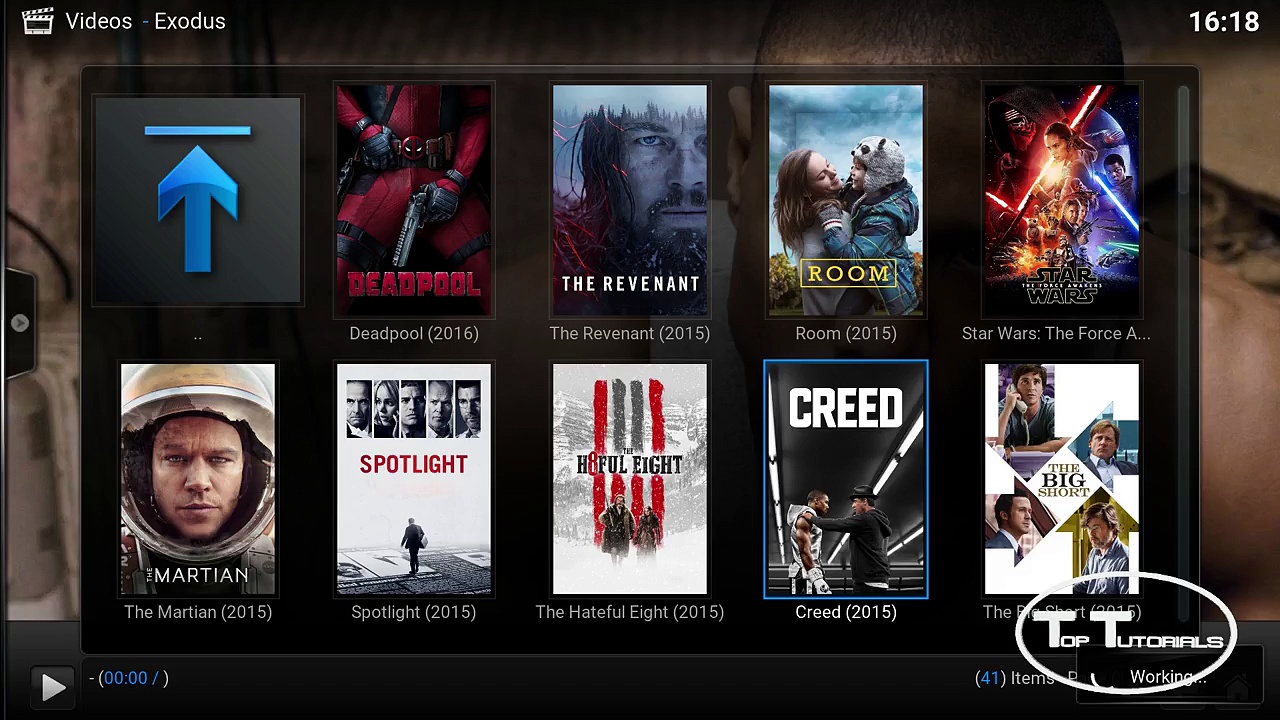This screenshot has height=720, width=1280.
Task: Click the 00:00 playback time indicator
Action: pyautogui.click(x=124, y=678)
